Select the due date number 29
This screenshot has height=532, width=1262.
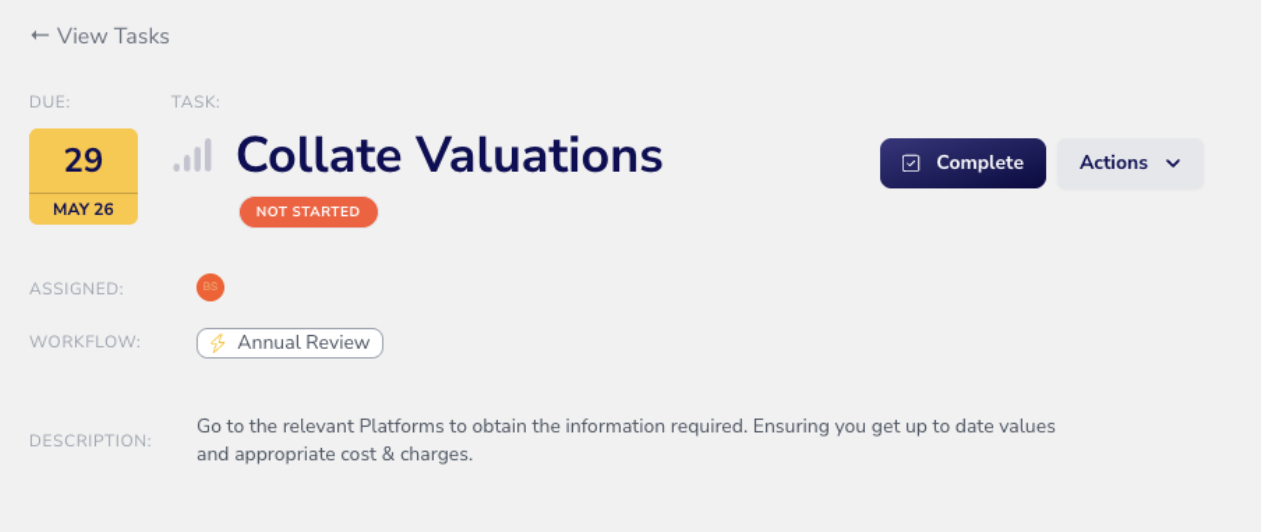coord(83,160)
